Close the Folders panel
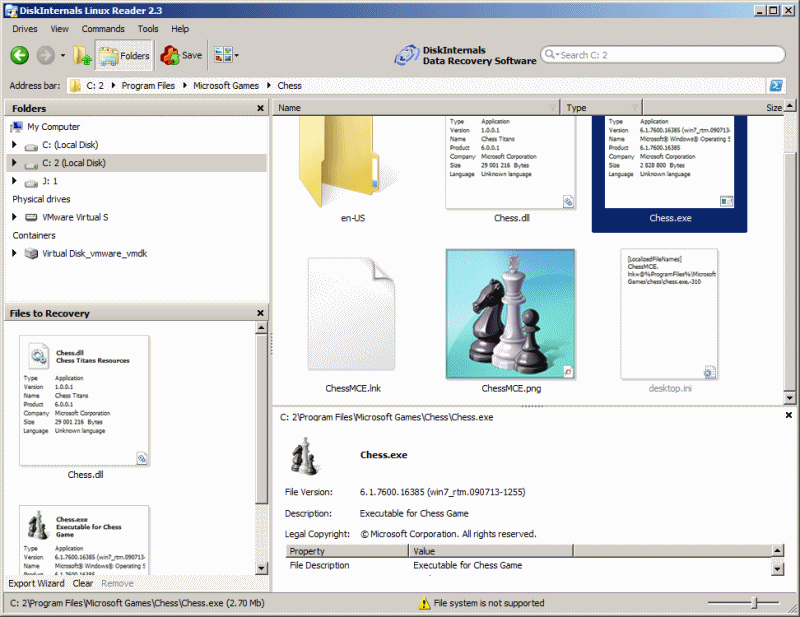Screen dimensions: 800x617 [x=260, y=108]
